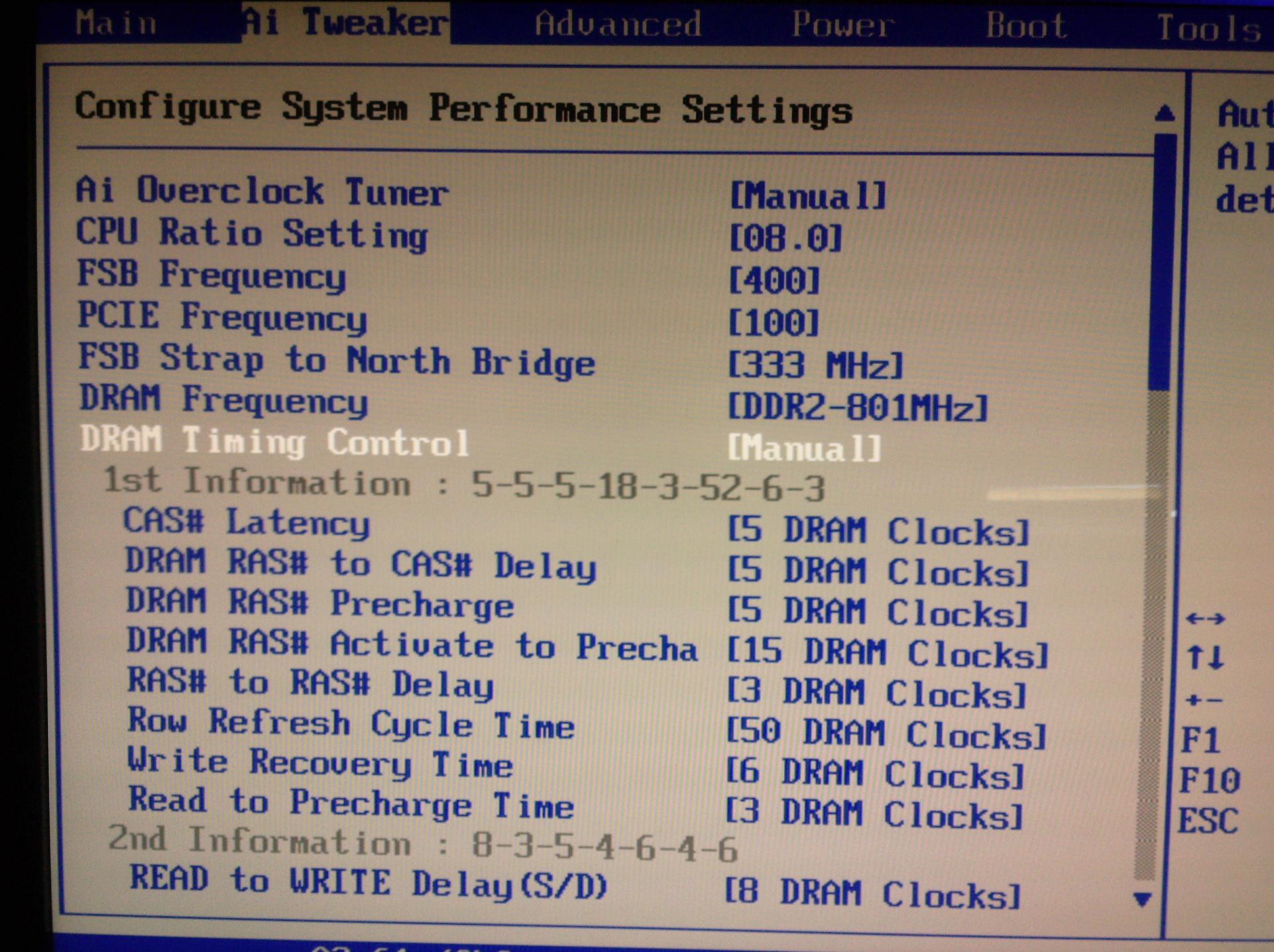Click the up-down arrows key hint
1274x952 pixels.
1205,658
